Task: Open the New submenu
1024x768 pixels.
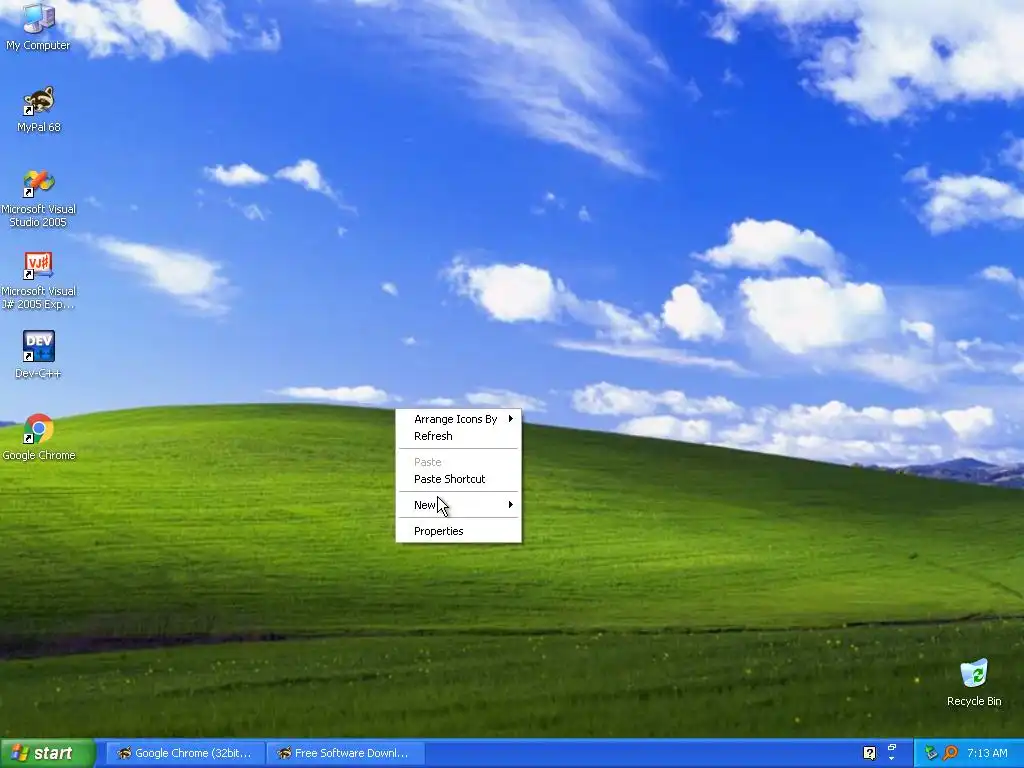Action: pos(458,505)
